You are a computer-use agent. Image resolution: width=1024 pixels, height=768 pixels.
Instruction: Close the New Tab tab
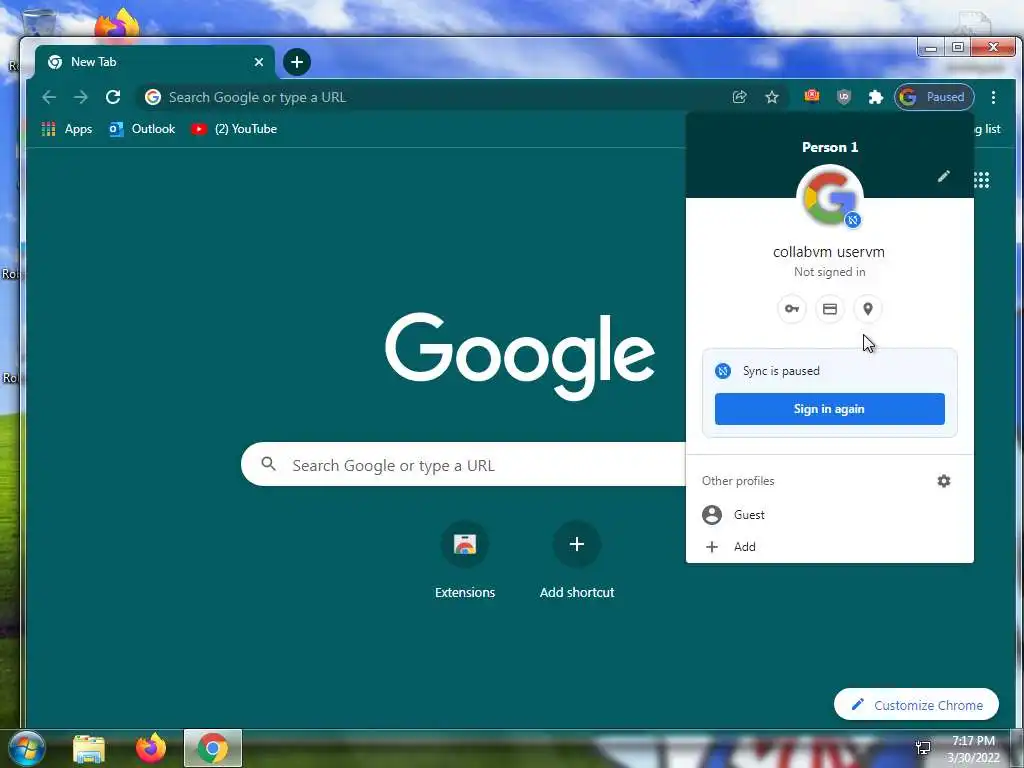coord(259,62)
